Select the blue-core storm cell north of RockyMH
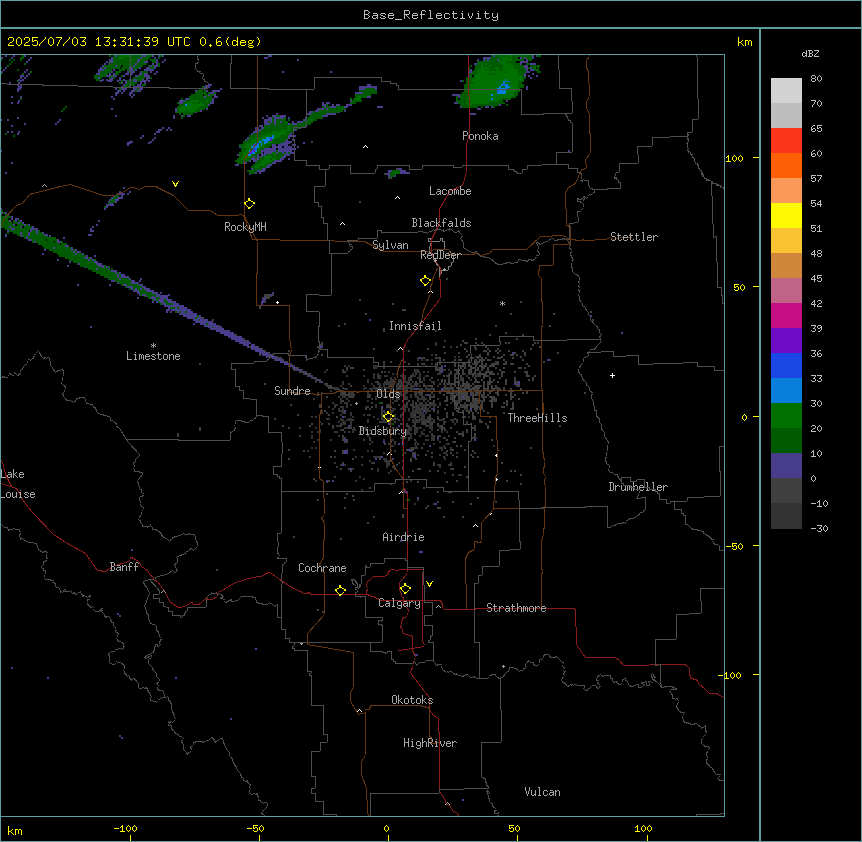 (x=268, y=142)
